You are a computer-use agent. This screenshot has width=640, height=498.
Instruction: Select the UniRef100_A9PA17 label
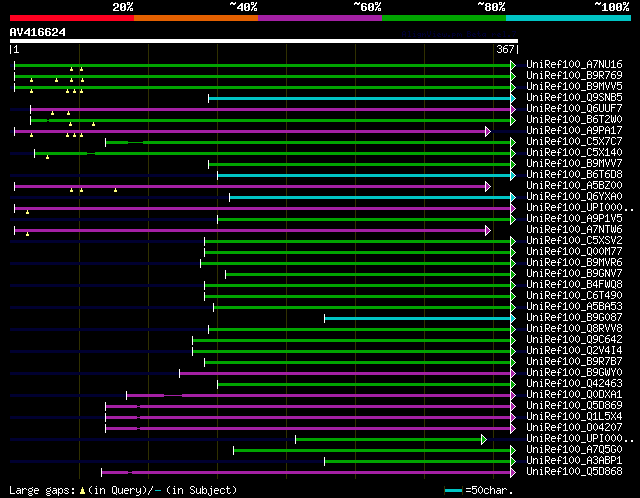574,131
